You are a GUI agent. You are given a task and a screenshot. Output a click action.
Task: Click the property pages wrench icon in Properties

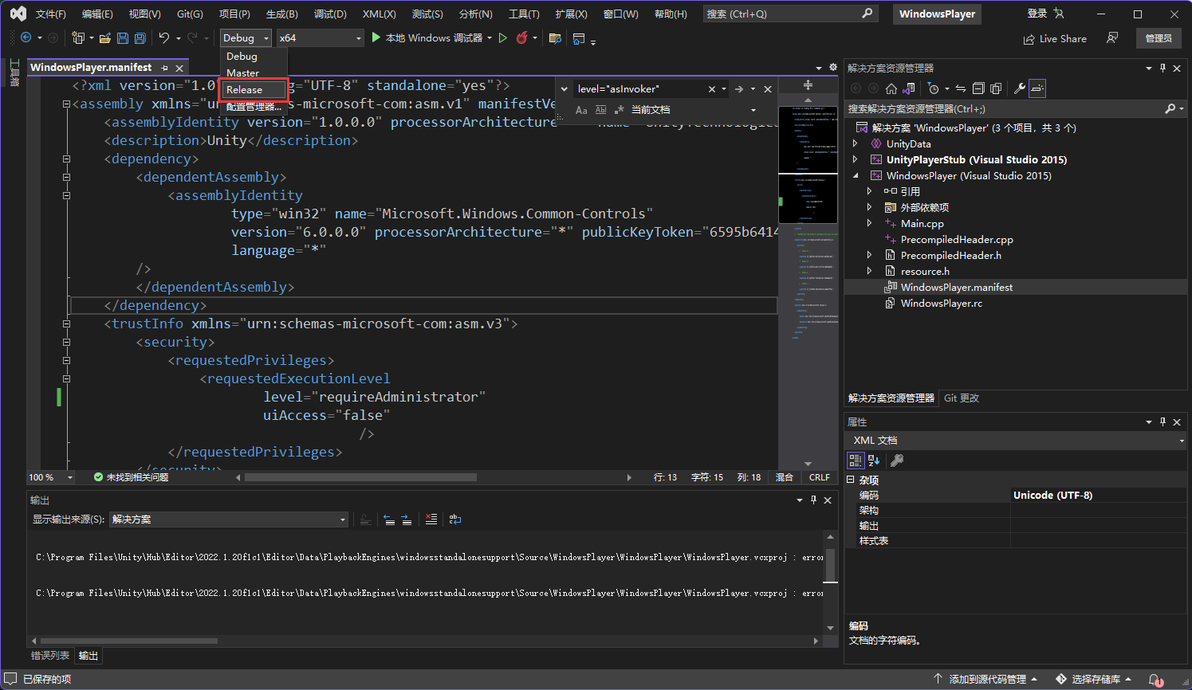point(897,461)
